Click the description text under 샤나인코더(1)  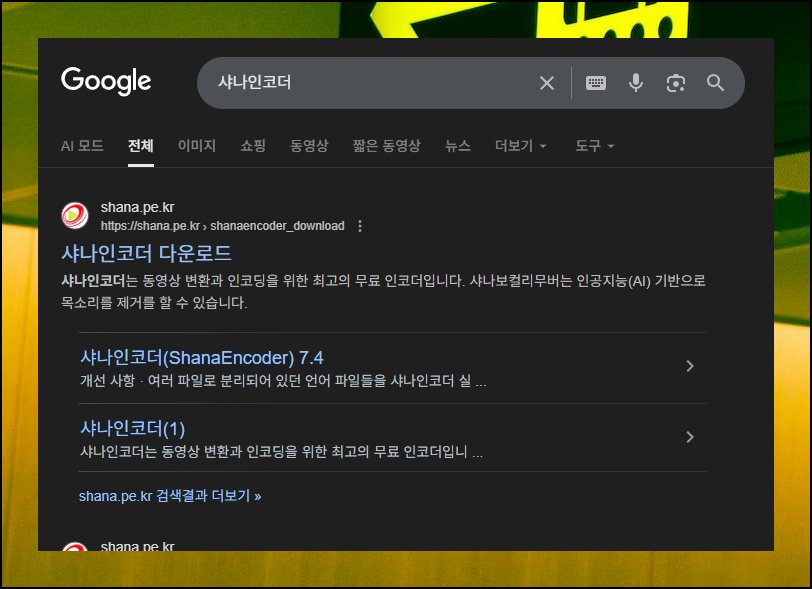click(281, 452)
